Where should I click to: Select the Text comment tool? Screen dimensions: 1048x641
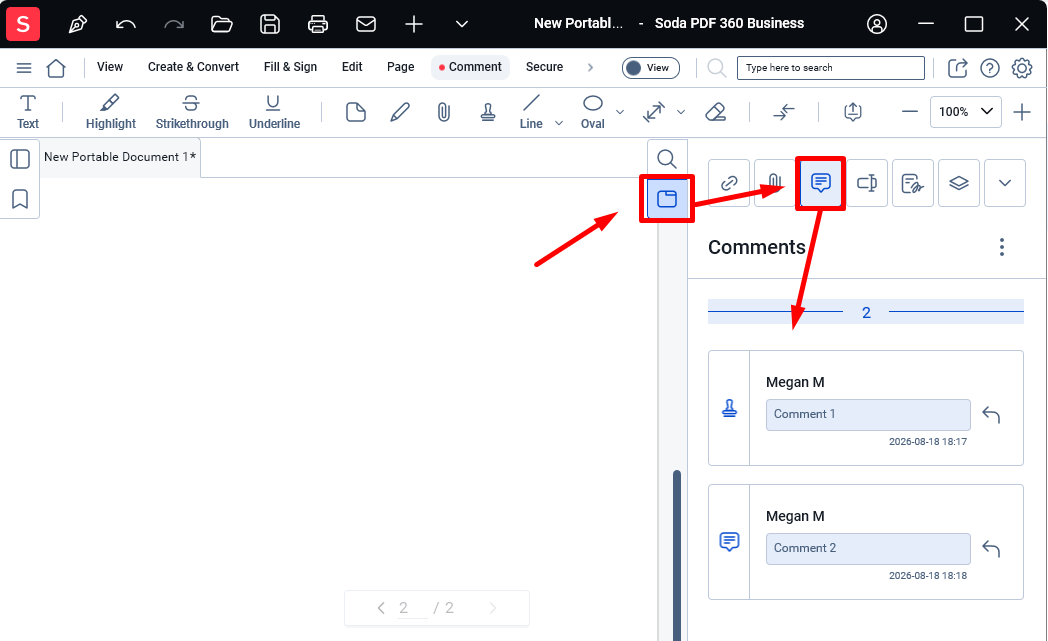point(27,112)
